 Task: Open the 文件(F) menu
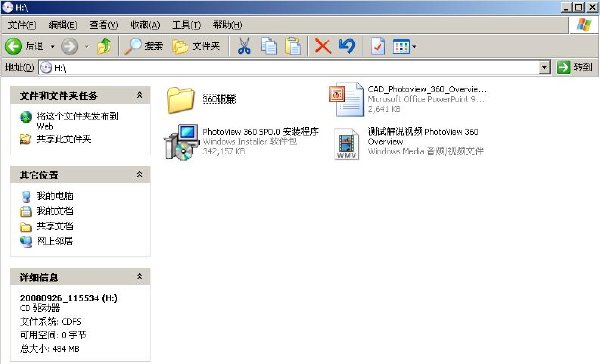point(22,25)
